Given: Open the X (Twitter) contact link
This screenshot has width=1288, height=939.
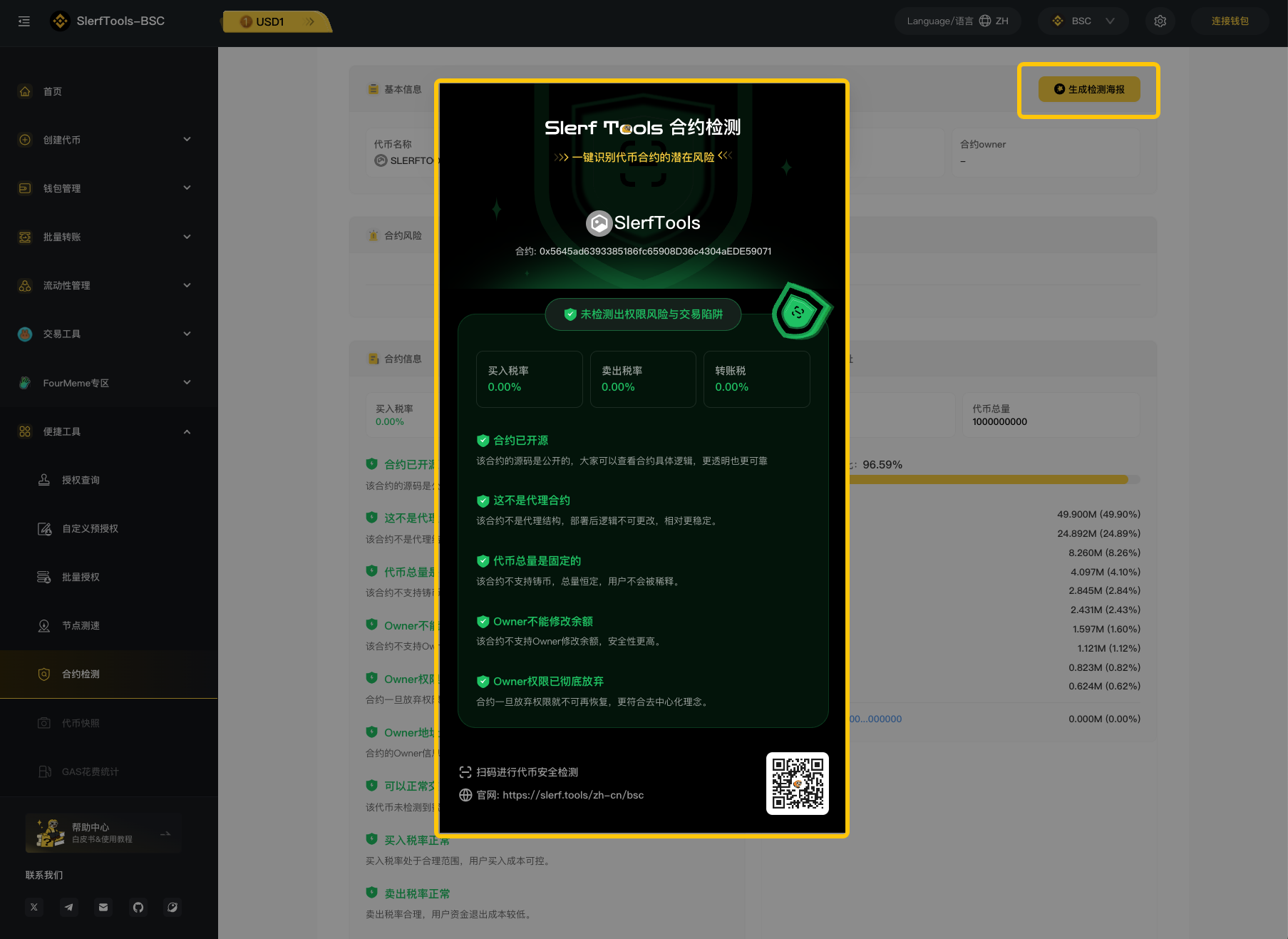Looking at the screenshot, I should coord(34,907).
